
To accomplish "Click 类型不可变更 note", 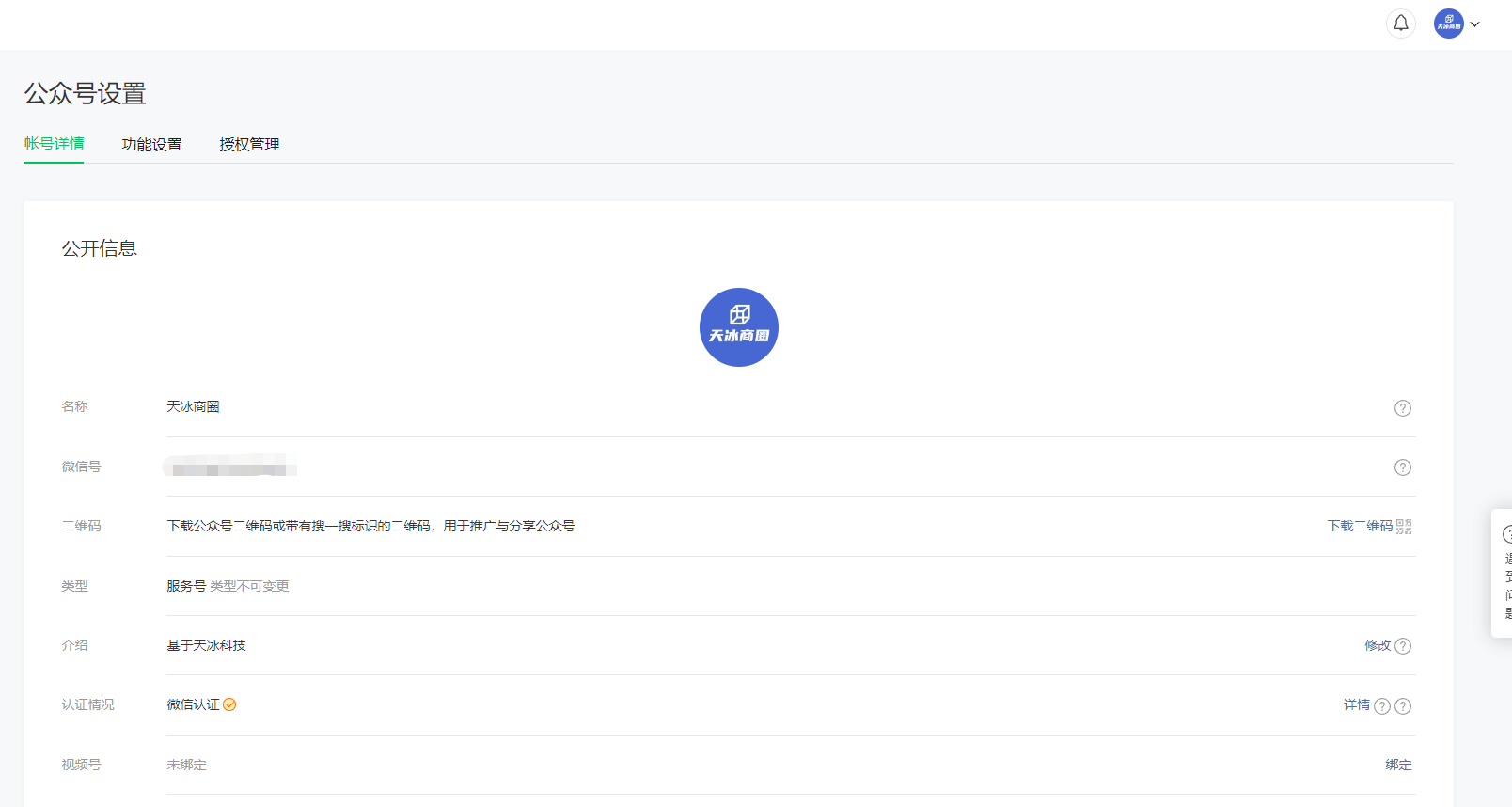I will point(249,586).
